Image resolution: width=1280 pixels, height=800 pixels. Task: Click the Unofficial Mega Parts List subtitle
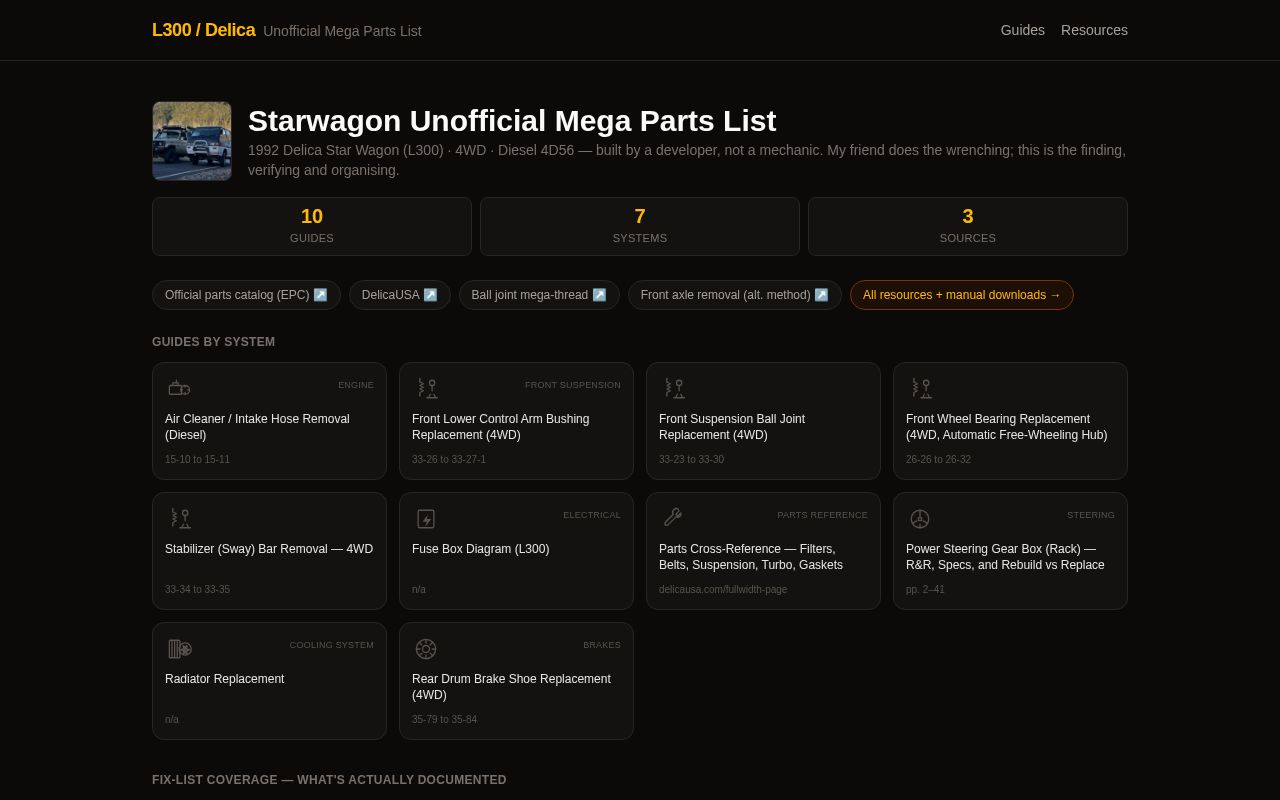pos(342,31)
